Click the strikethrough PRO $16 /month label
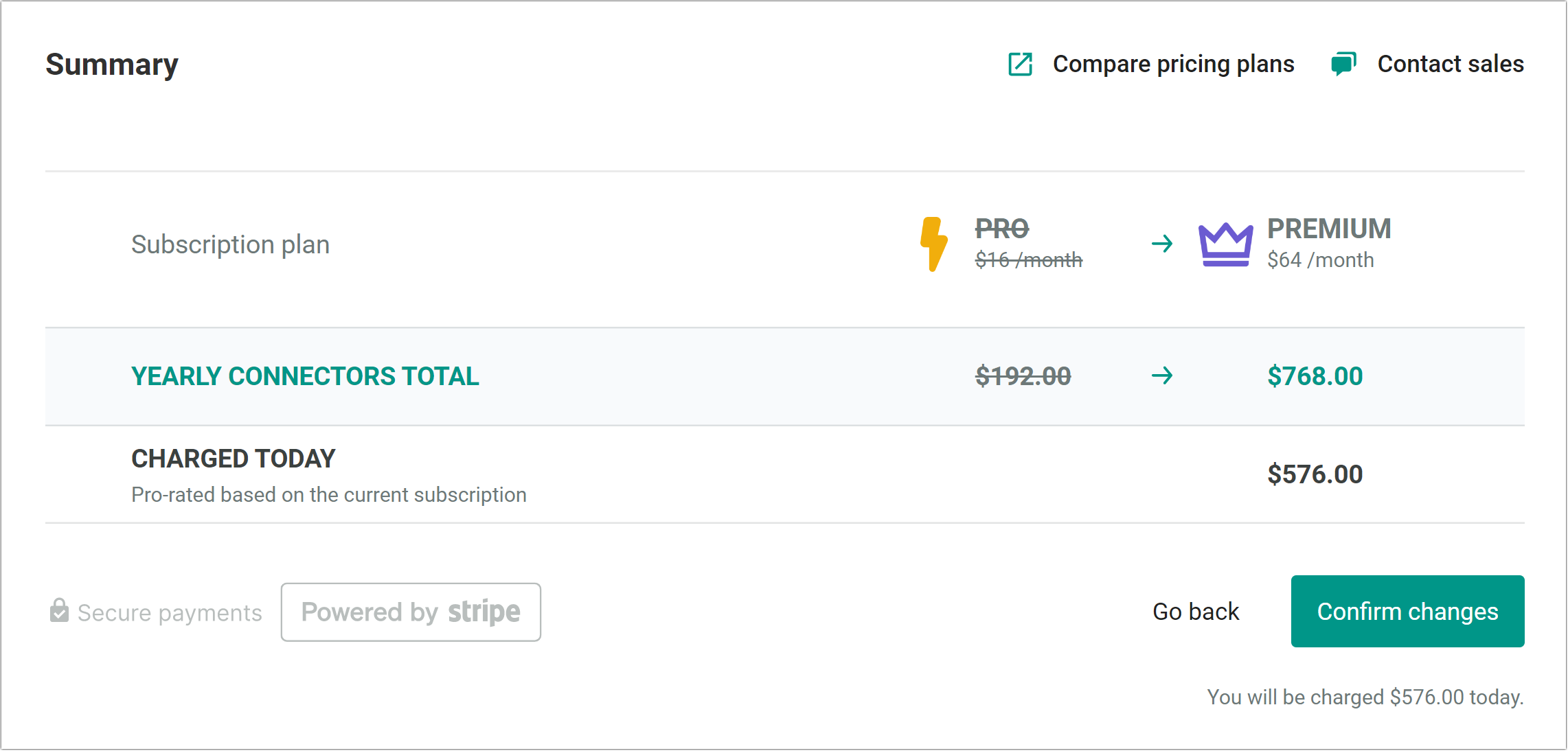Image resolution: width=1568 pixels, height=751 pixels. (1029, 244)
